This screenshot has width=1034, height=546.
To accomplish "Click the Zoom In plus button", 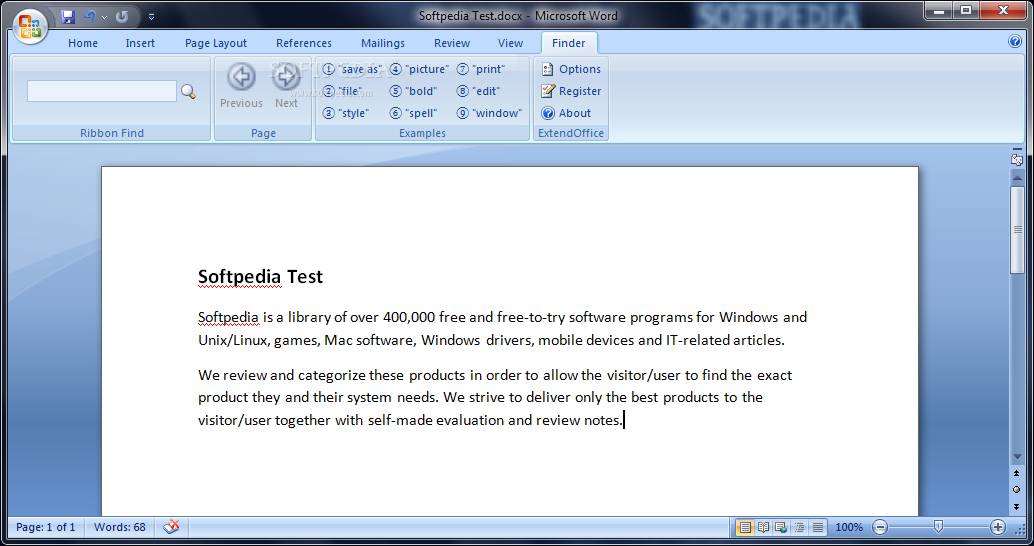I will point(998,527).
